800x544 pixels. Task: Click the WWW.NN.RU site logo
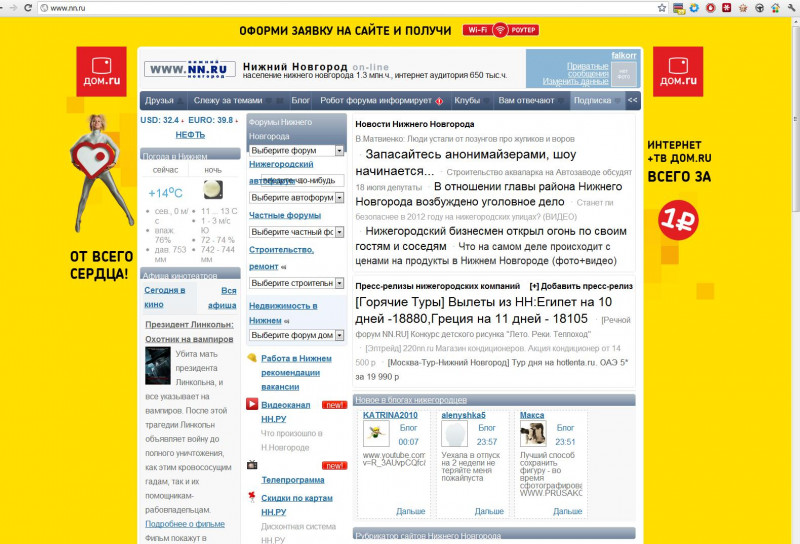click(x=189, y=69)
